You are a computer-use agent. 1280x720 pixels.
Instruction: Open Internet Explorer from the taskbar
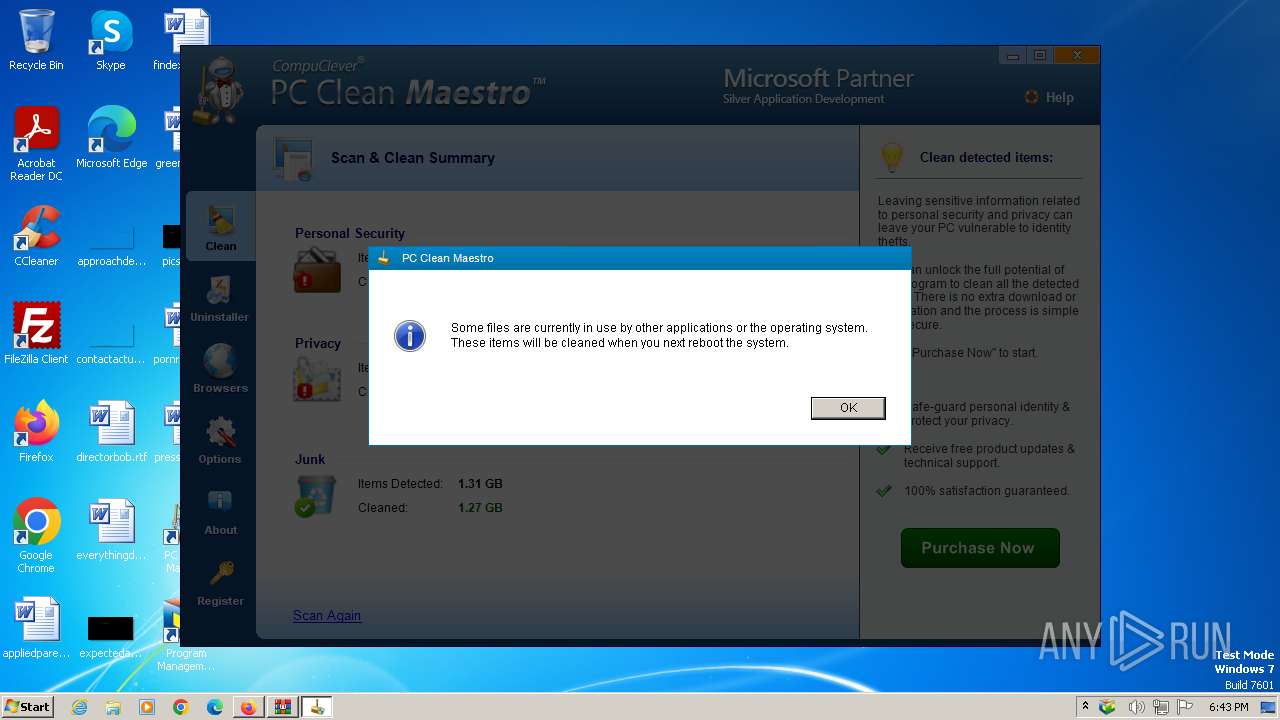click(79, 707)
